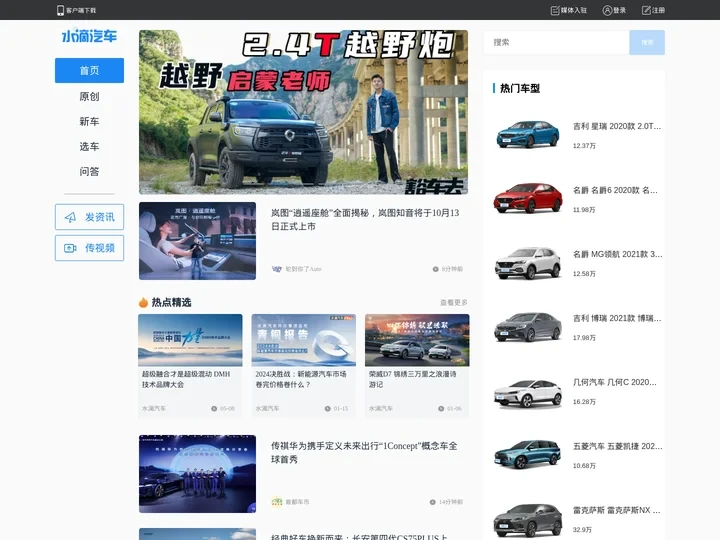Open 几何汽车 几何C 2020 model link
The height and width of the screenshot is (540, 720).
click(x=615, y=382)
